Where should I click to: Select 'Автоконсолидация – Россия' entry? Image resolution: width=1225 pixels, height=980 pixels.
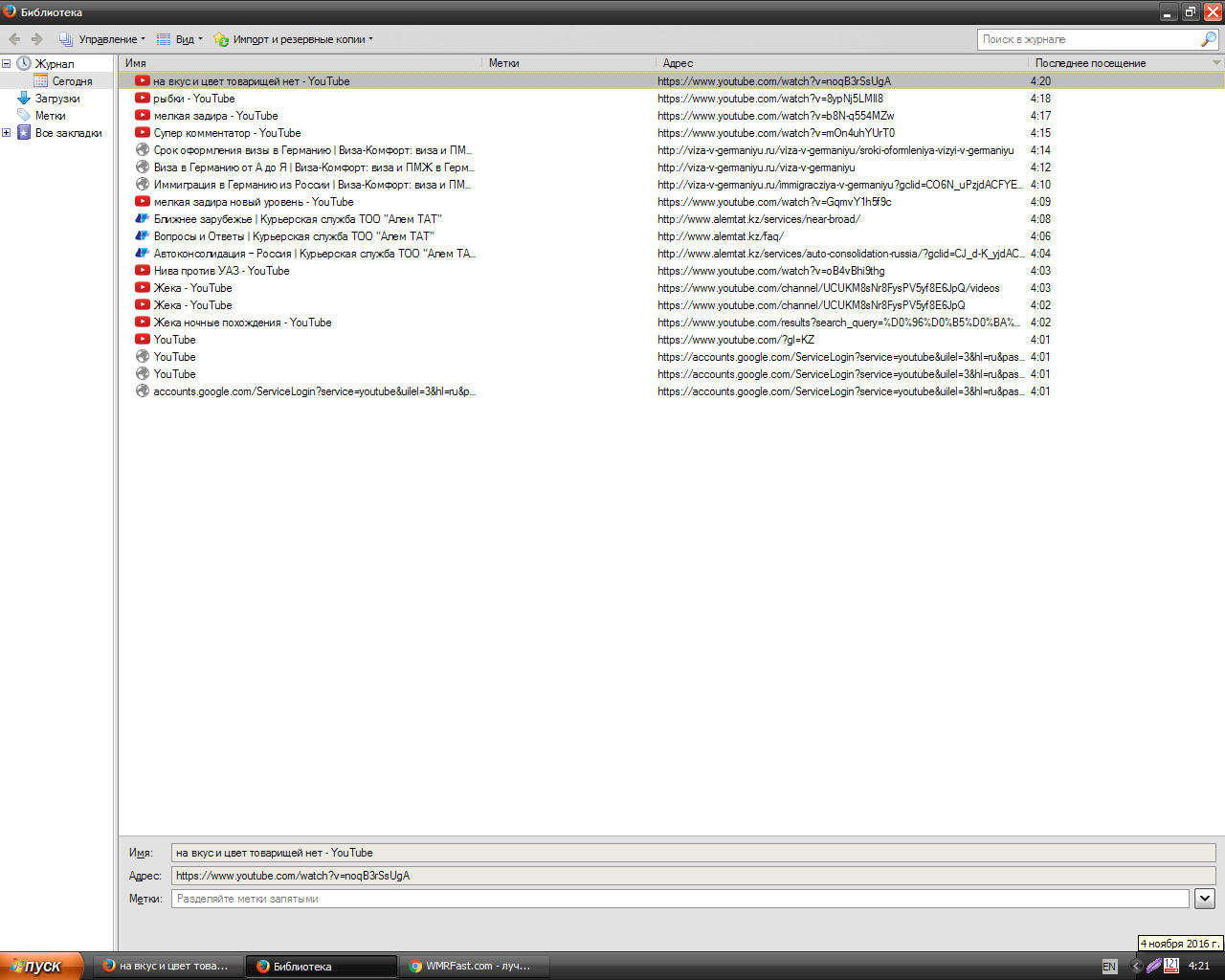click(x=672, y=254)
